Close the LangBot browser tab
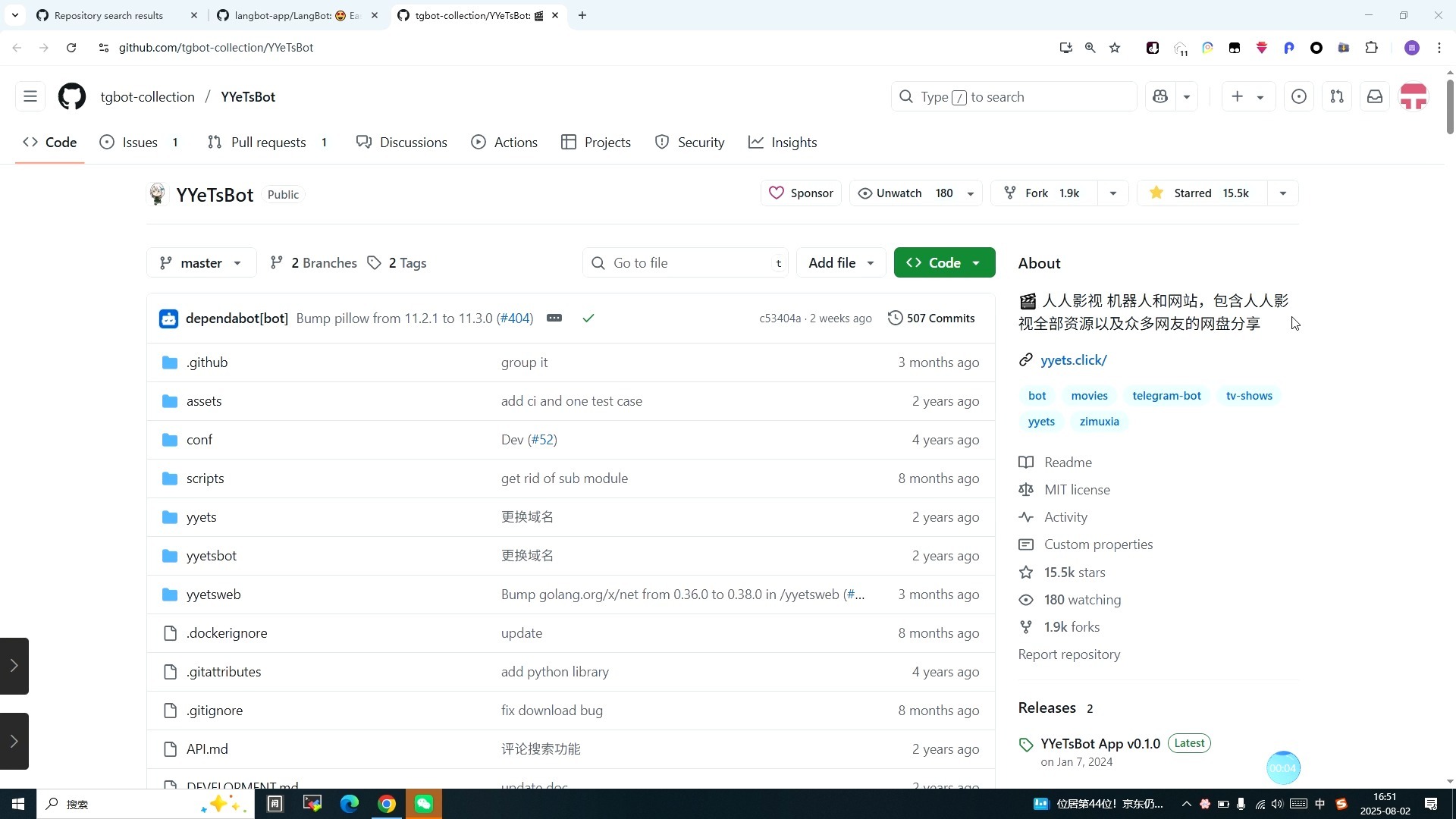The width and height of the screenshot is (1456, 819). 375,15
